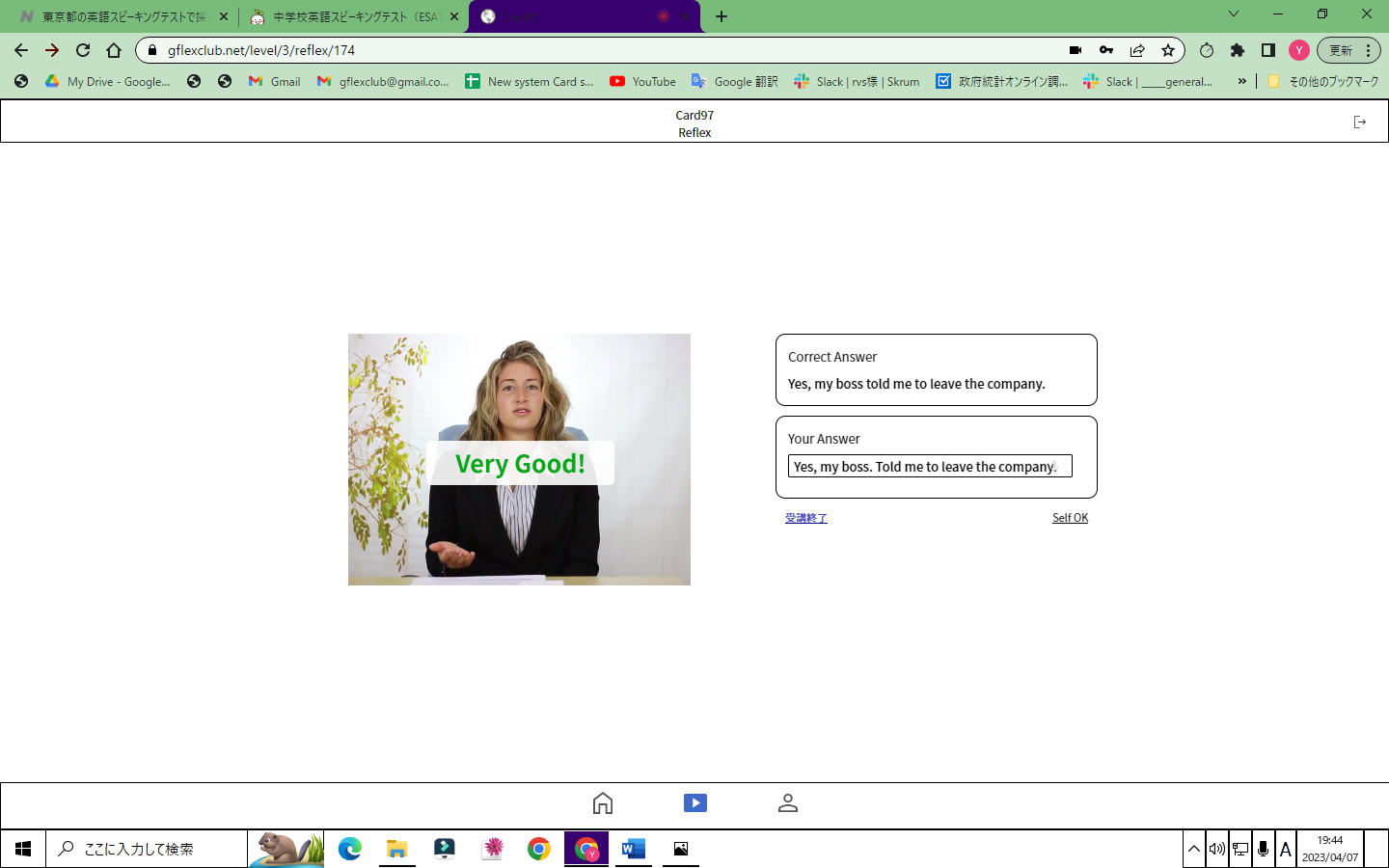Bookmark this page with the star icon
Viewport: 1389px width, 868px height.
click(x=1168, y=50)
